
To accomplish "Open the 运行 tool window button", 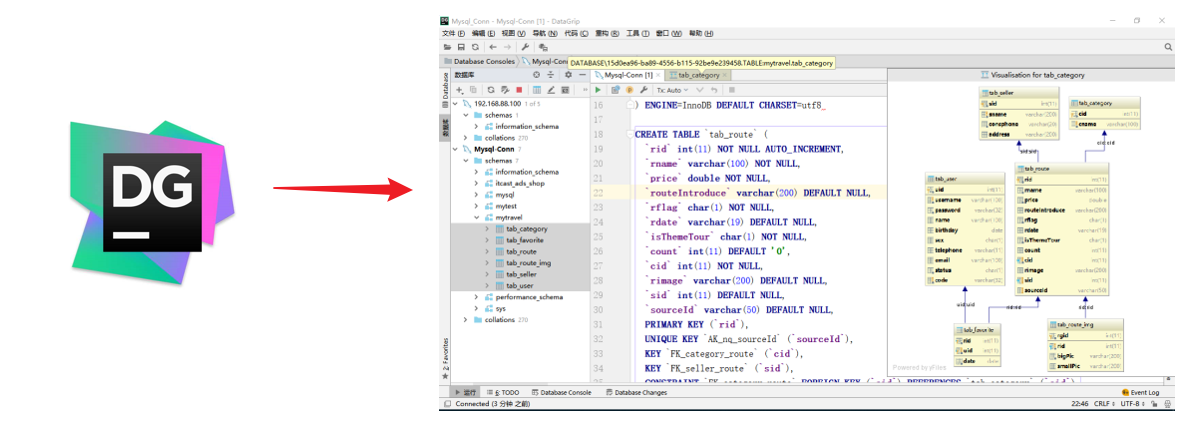I will 465,393.
